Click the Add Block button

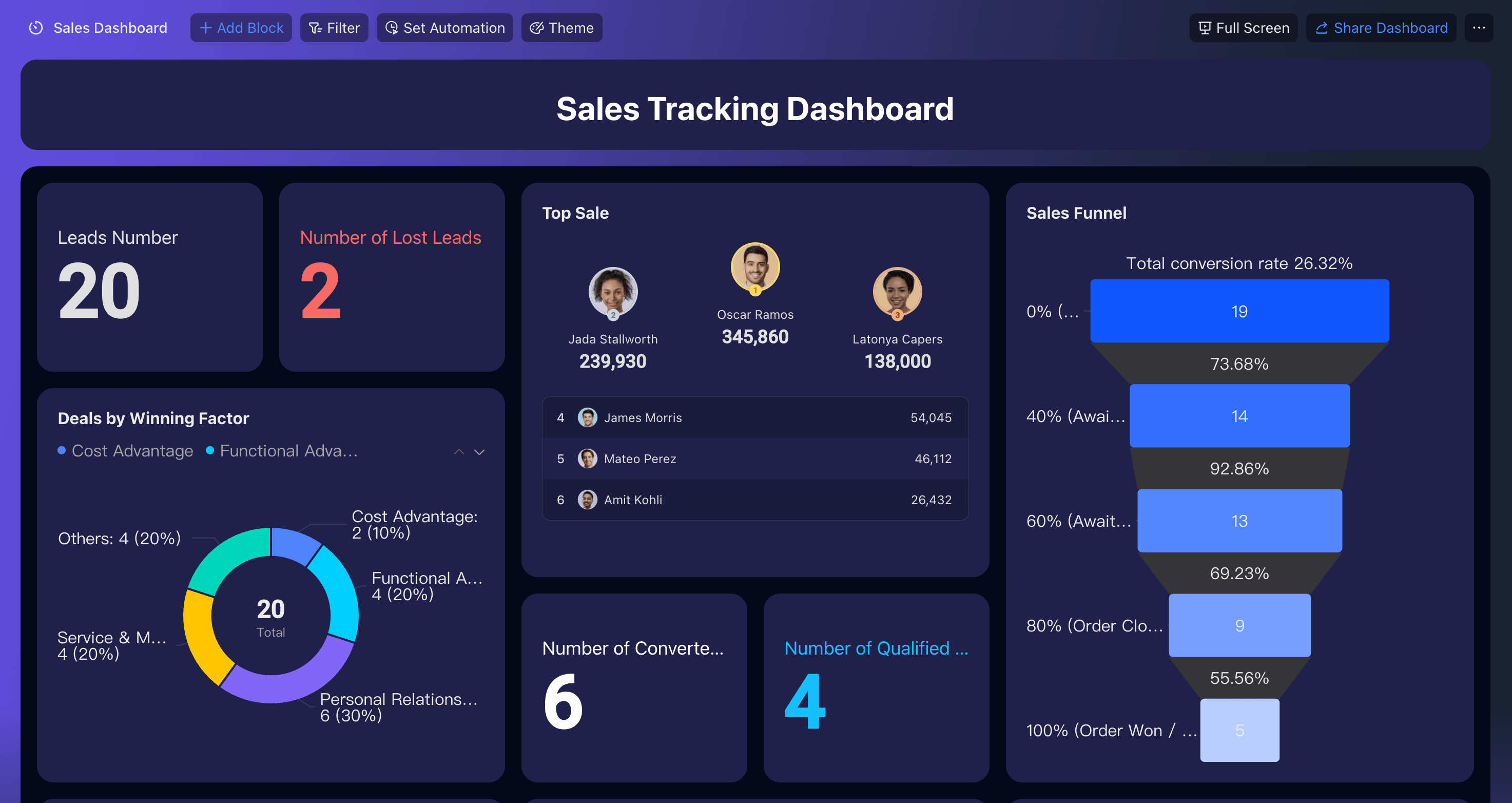point(241,28)
